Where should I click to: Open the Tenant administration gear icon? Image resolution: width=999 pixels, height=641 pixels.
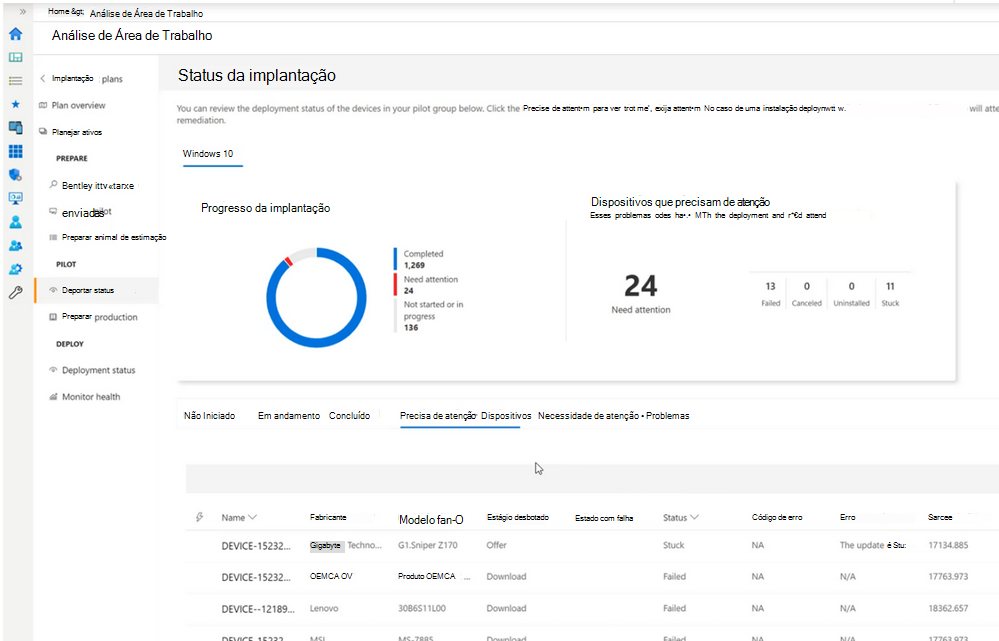click(16, 269)
